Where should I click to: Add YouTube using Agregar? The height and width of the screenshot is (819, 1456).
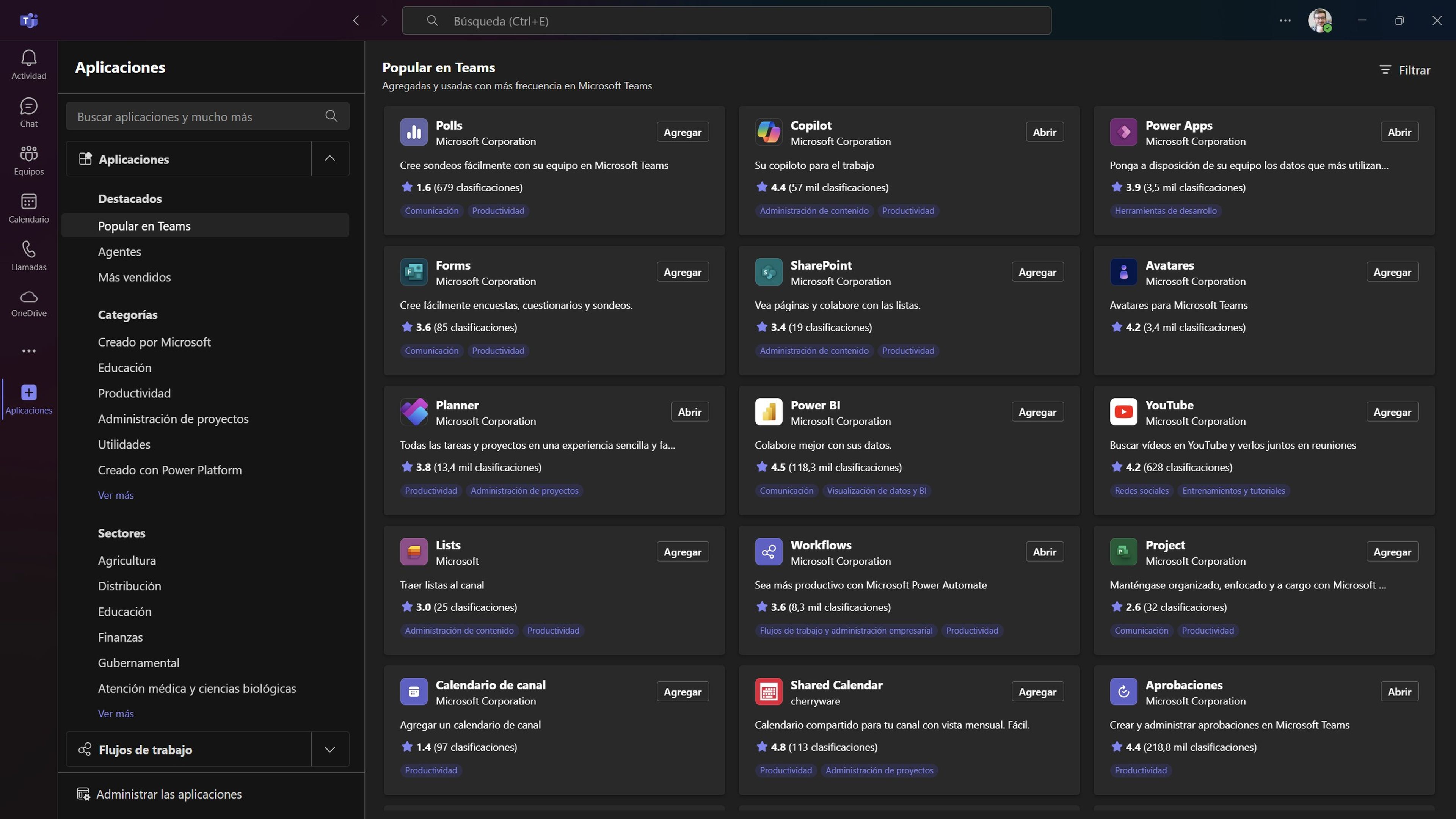coord(1393,412)
